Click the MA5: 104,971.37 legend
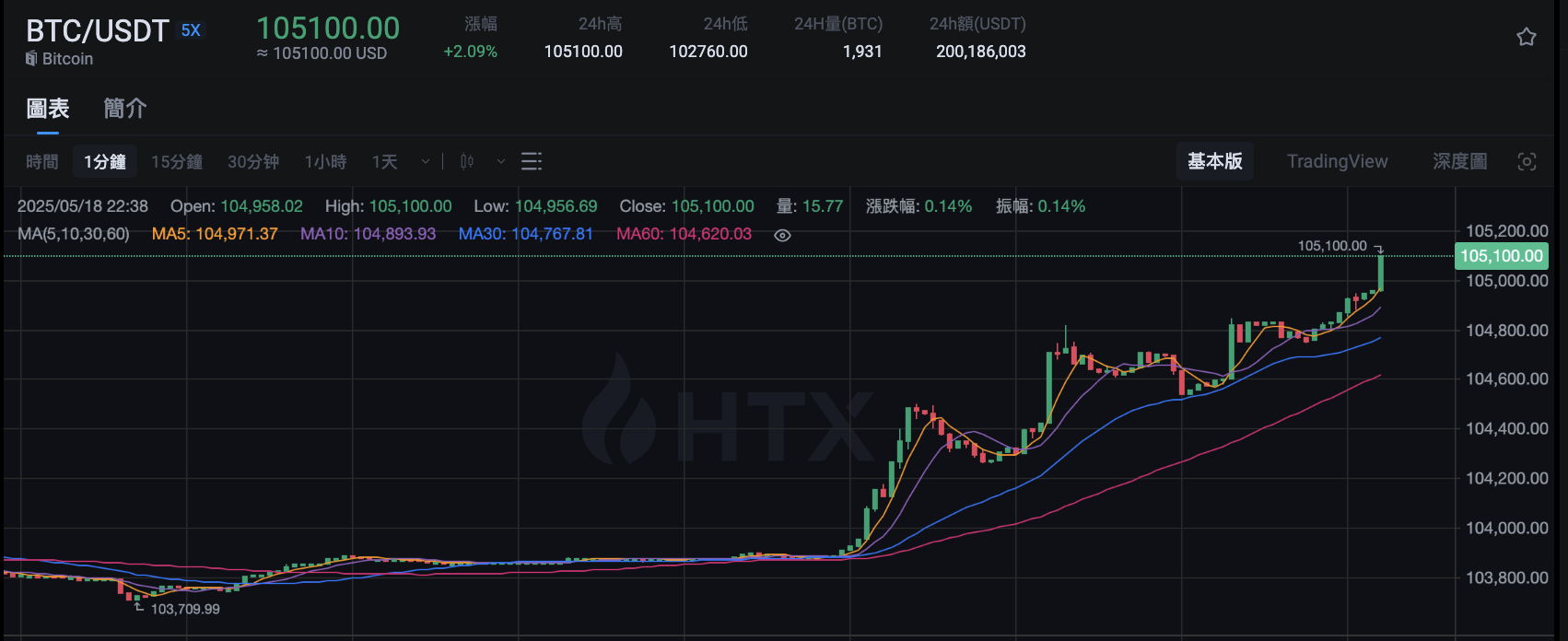The image size is (1568, 641). point(215,234)
